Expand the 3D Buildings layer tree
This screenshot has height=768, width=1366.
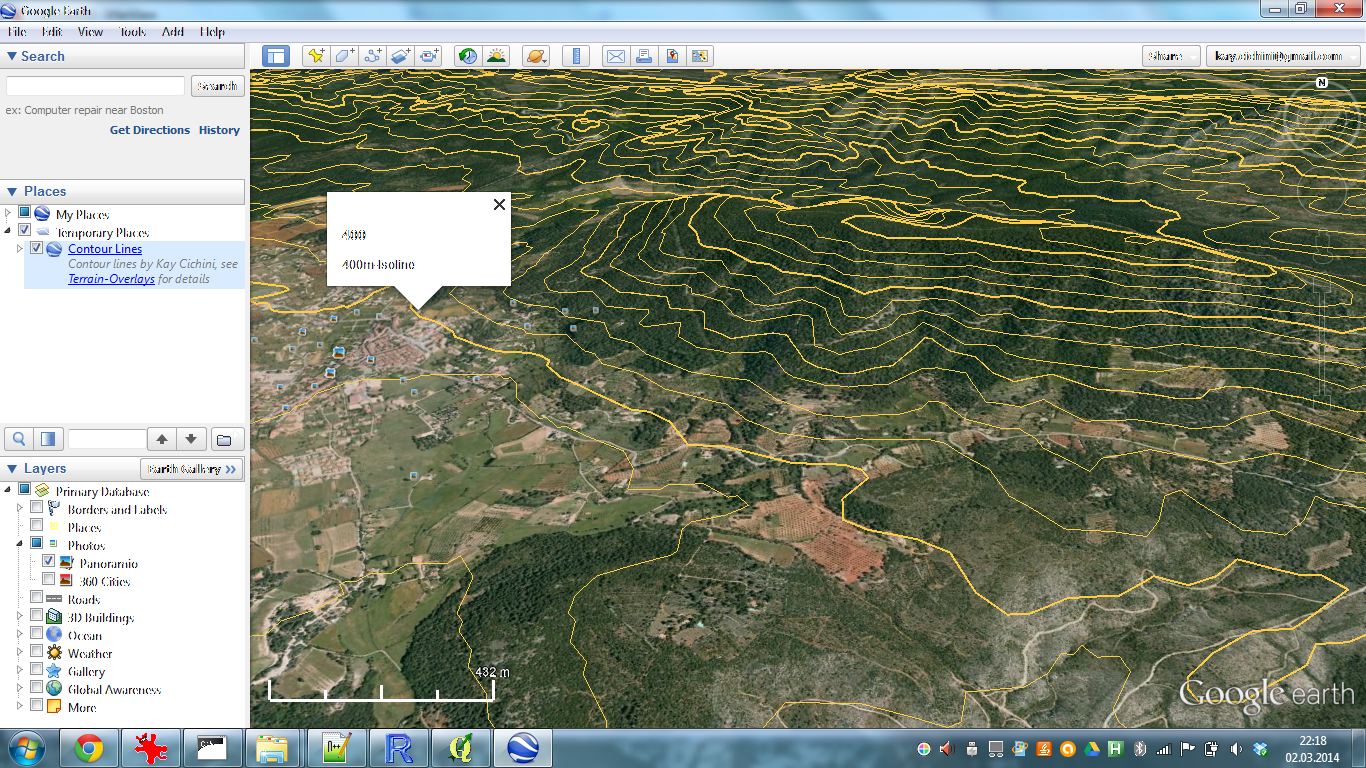pyautogui.click(x=20, y=617)
